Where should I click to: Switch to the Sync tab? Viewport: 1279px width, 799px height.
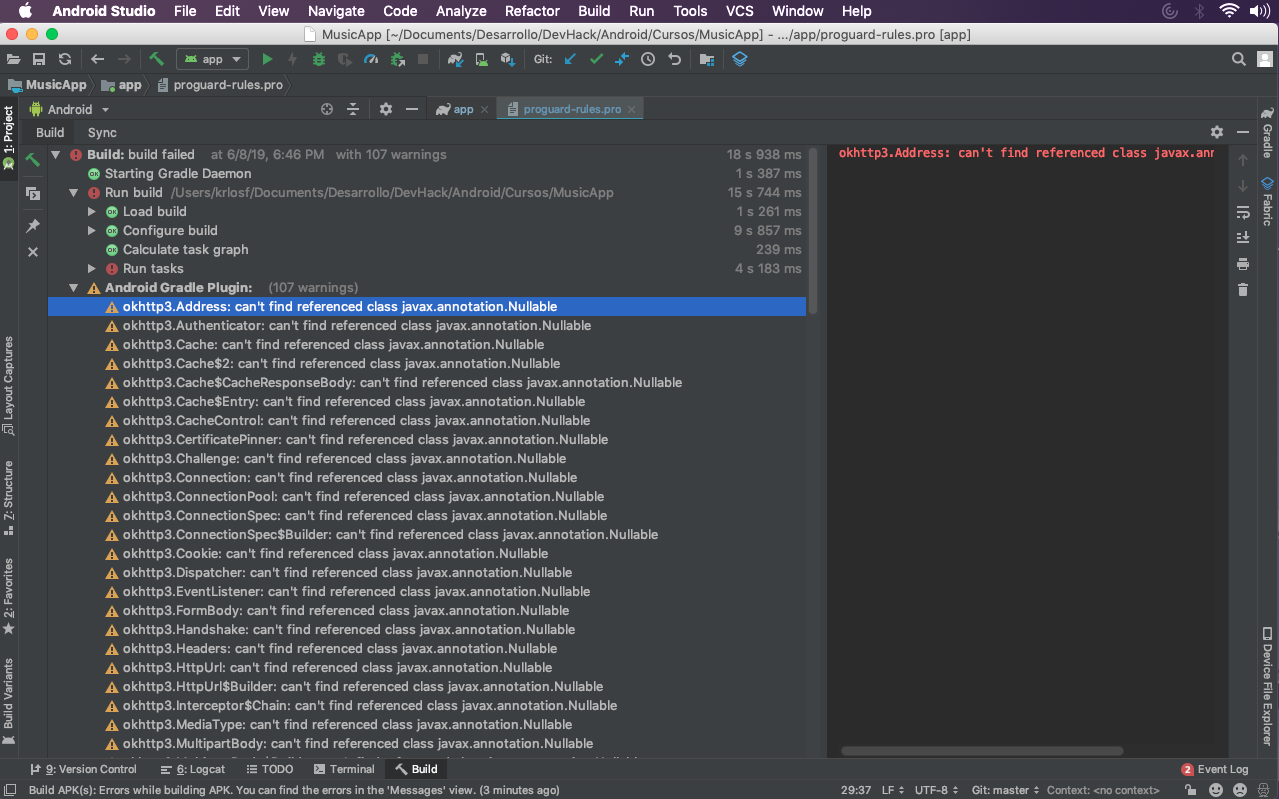(102, 132)
